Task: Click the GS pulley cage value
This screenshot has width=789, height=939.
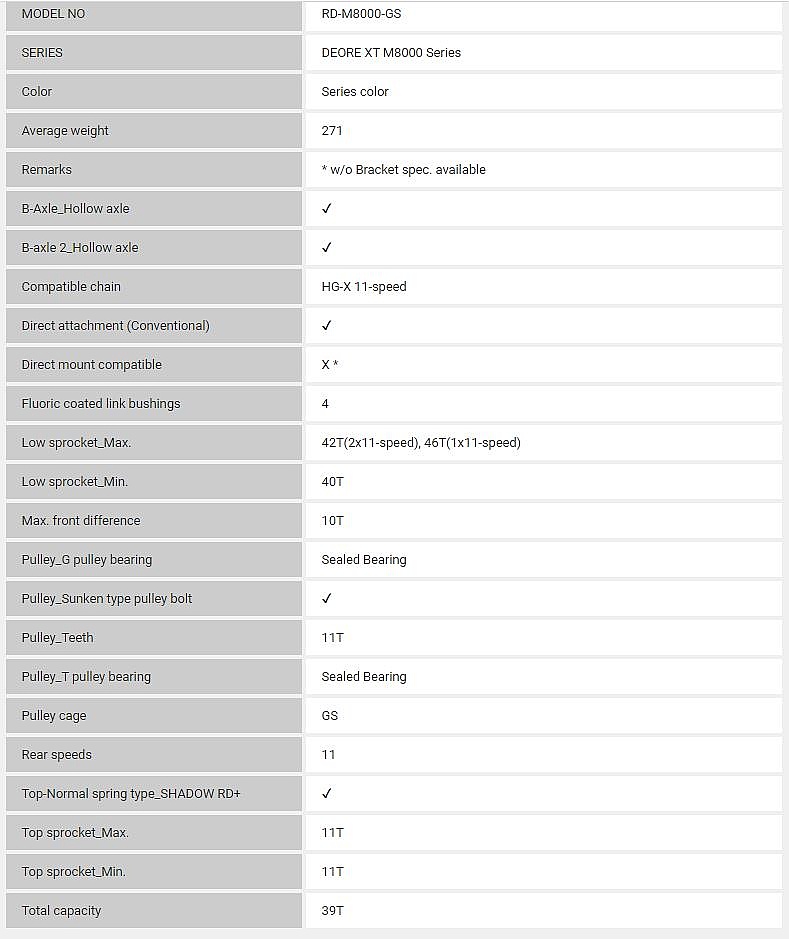Action: pos(330,715)
